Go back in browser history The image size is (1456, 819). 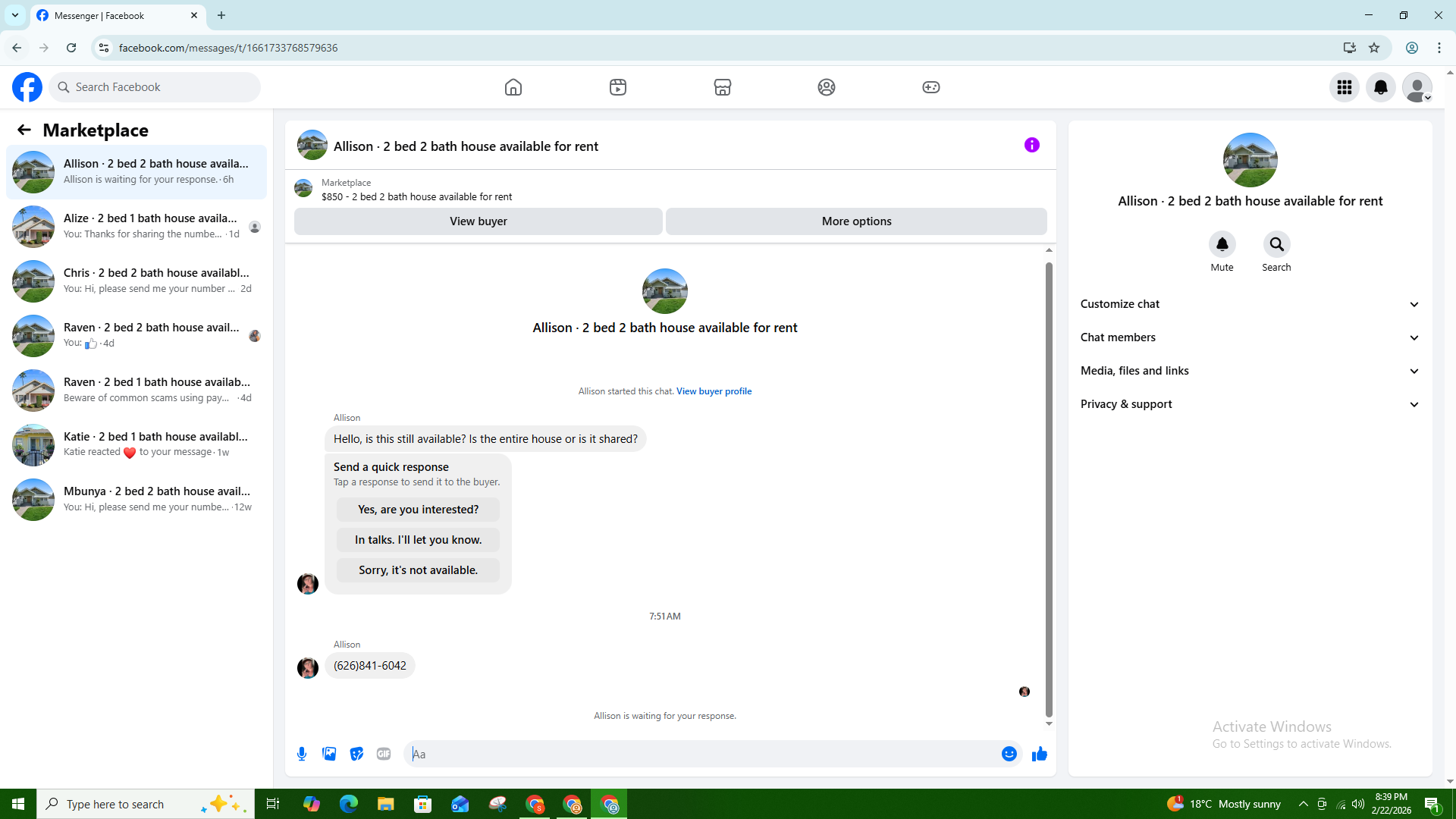point(17,48)
